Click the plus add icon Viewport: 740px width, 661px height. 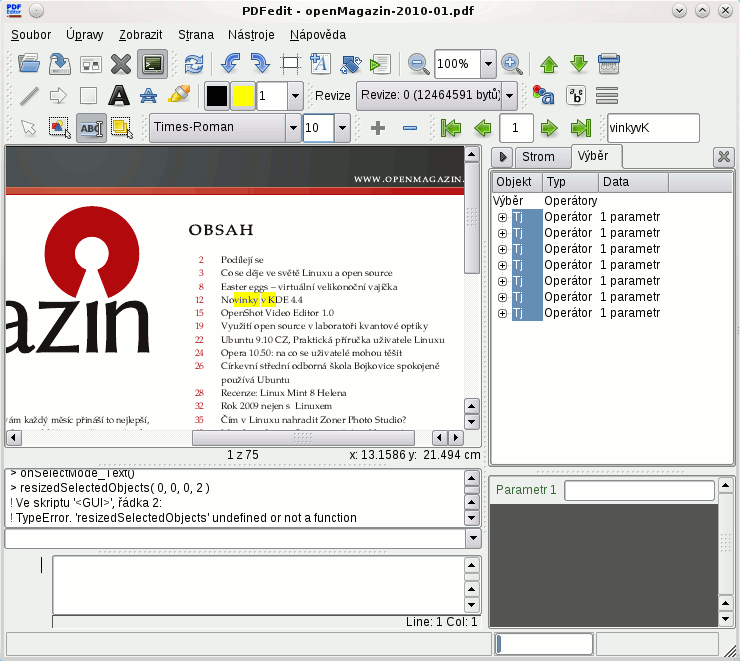[378, 128]
